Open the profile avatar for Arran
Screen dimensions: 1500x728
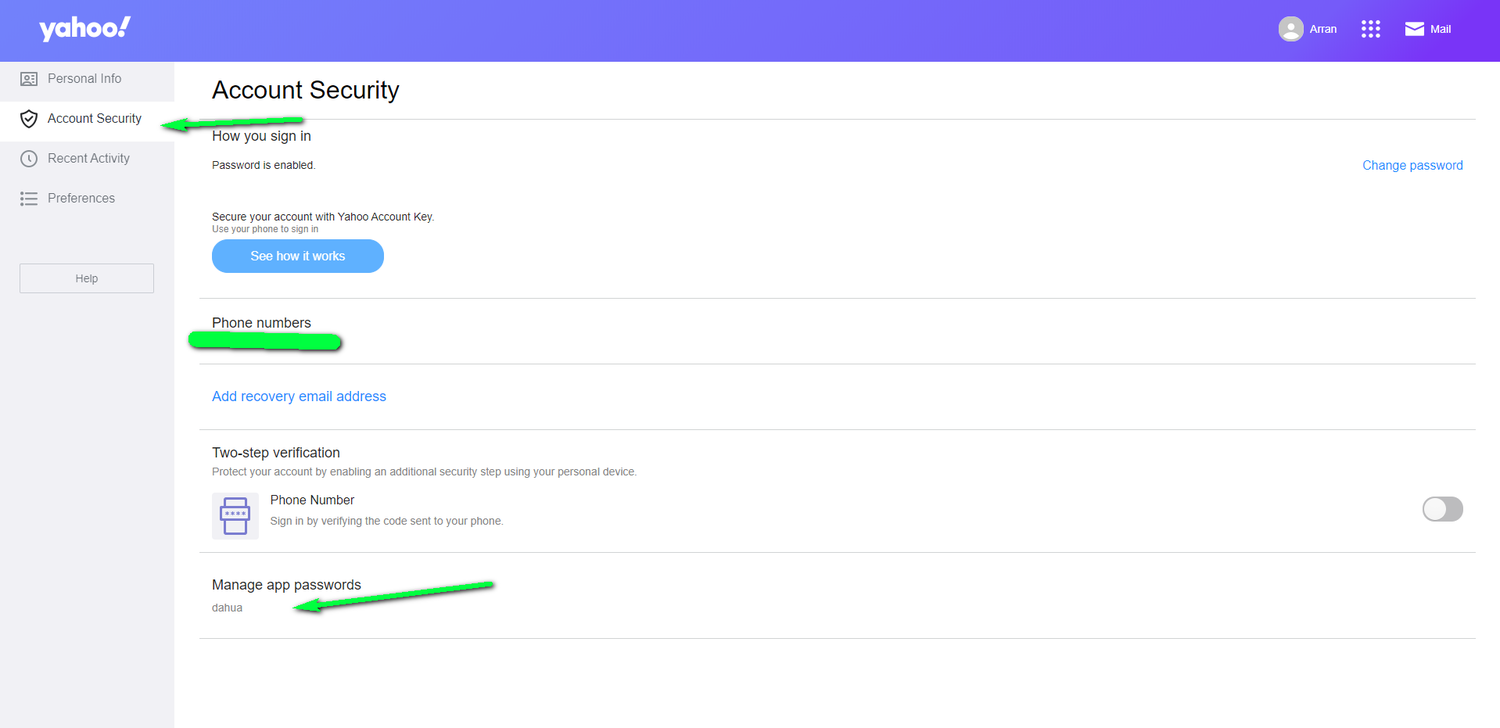tap(1291, 29)
